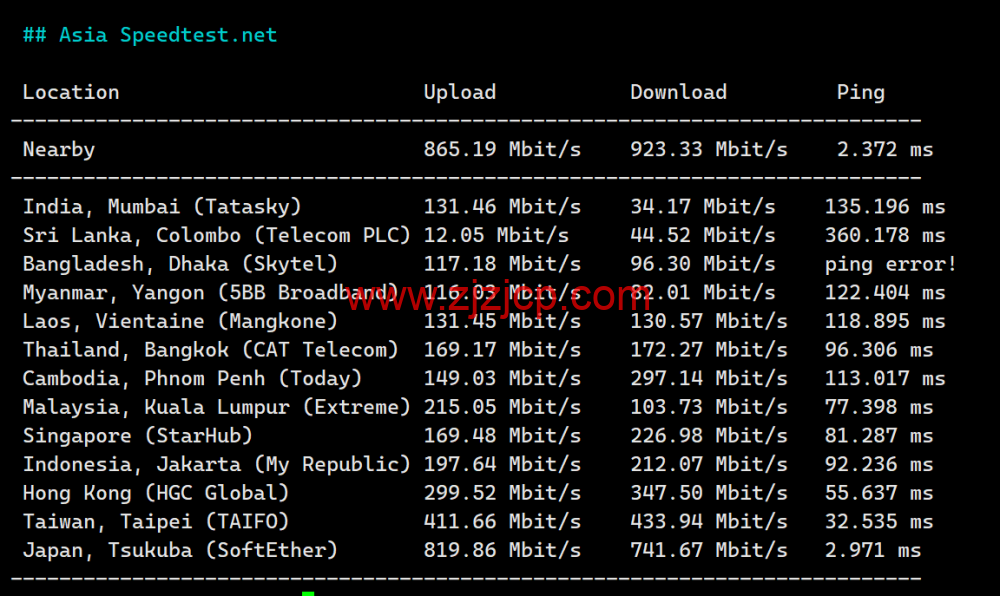Click the green terminal cursor at bottom
This screenshot has height=596, width=1000.
308,592
